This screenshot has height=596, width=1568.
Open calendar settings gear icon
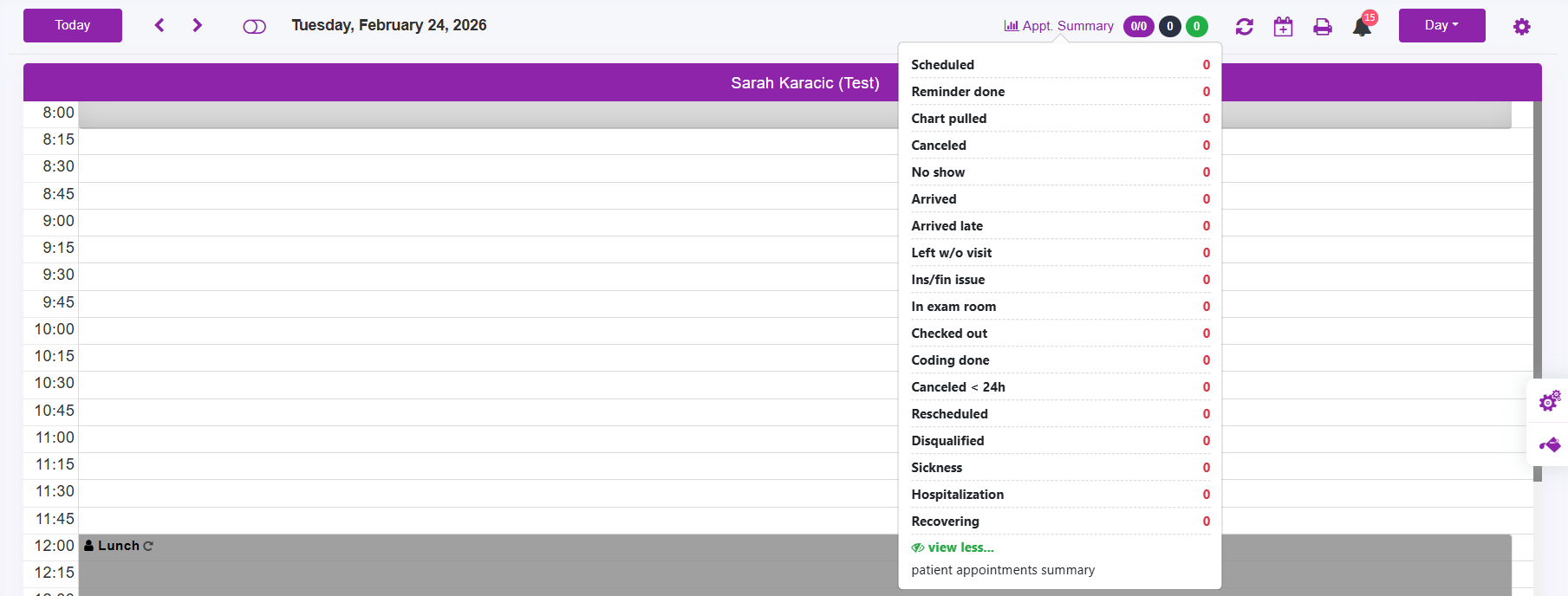[x=1521, y=27]
